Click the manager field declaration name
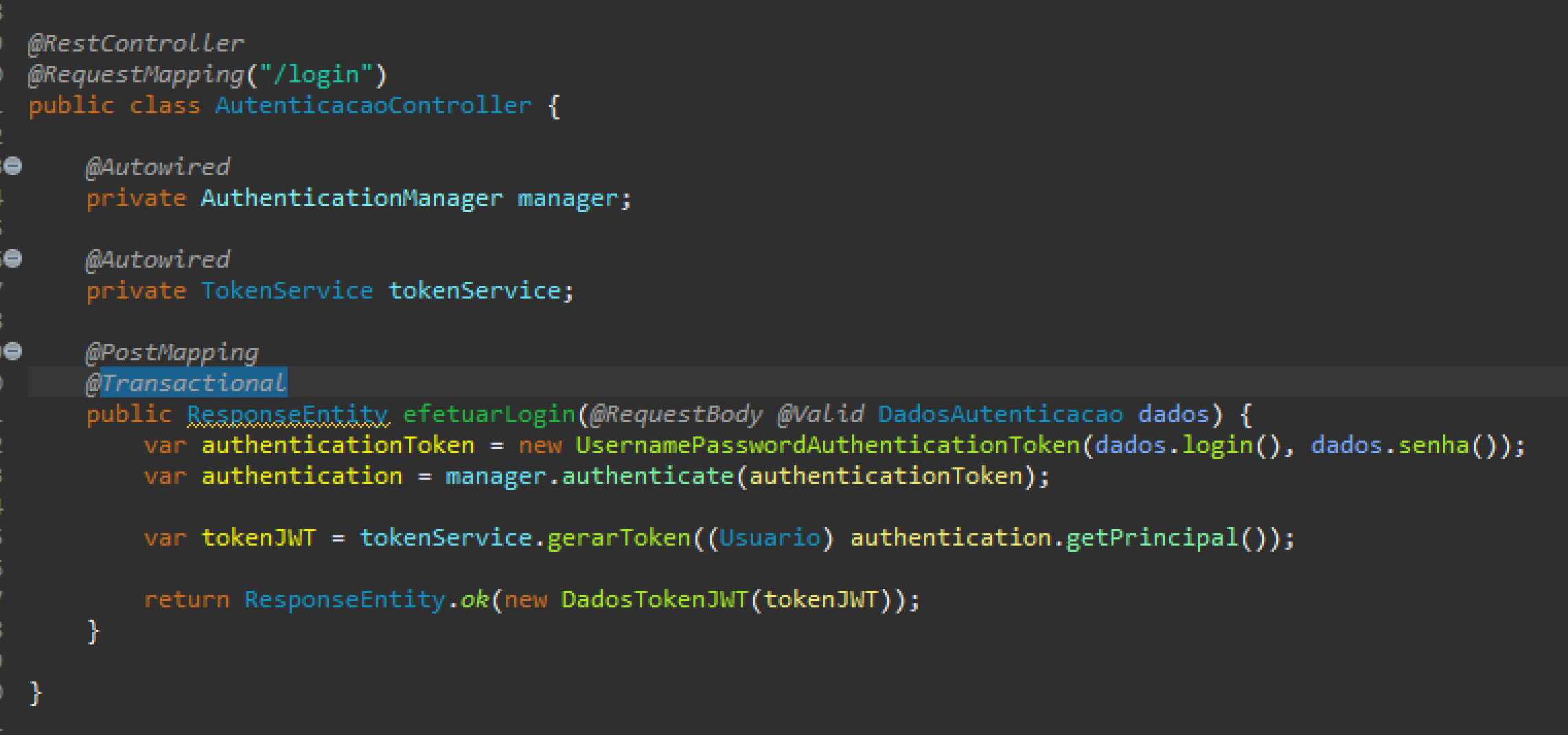 coord(568,198)
